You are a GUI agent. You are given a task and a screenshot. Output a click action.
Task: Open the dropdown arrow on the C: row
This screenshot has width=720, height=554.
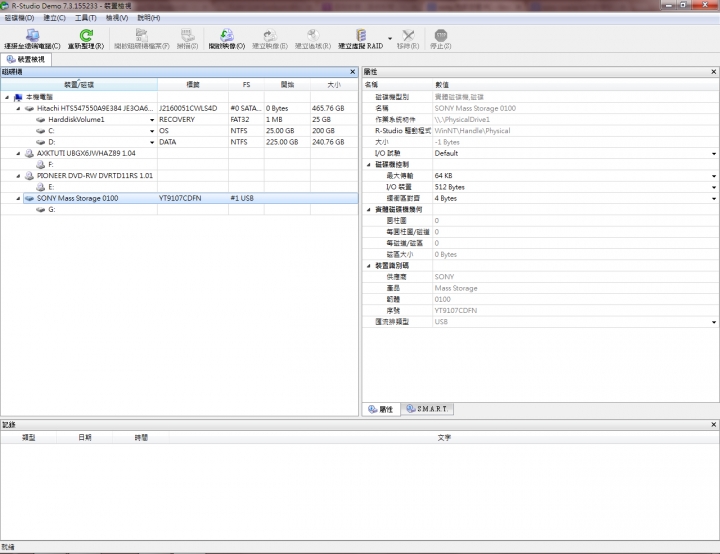[x=152, y=131]
